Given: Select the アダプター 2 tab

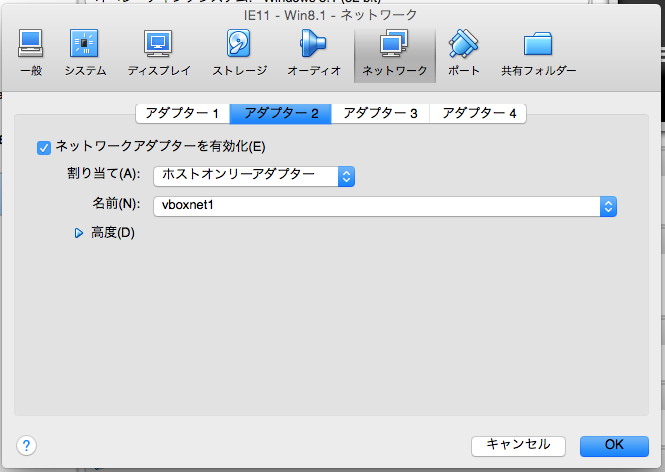Looking at the screenshot, I should [x=280, y=113].
